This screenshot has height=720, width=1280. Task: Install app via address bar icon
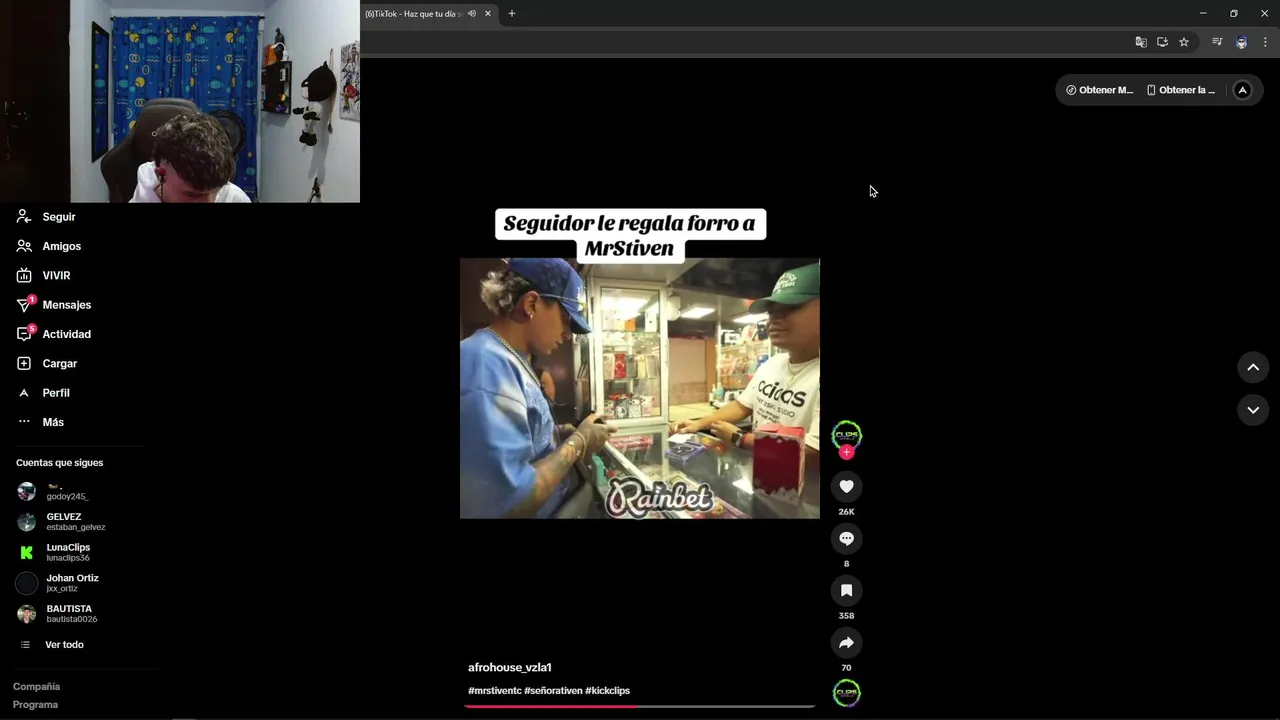point(1162,42)
